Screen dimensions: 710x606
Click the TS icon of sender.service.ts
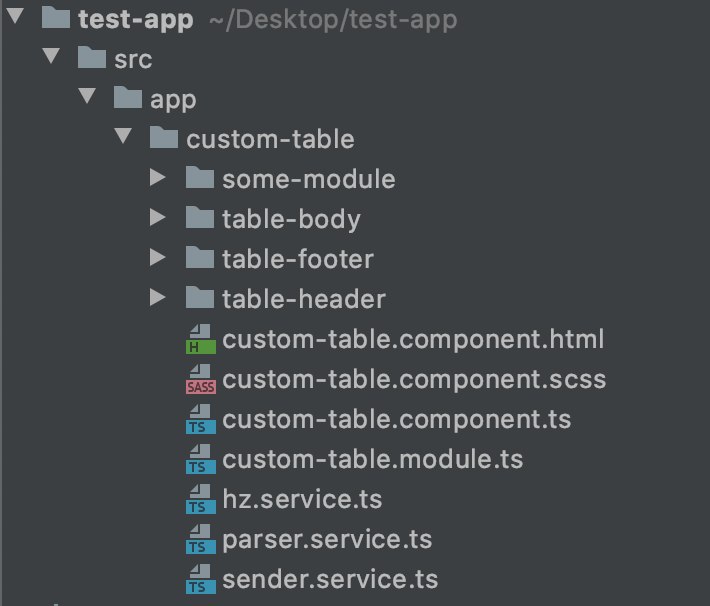point(201,579)
